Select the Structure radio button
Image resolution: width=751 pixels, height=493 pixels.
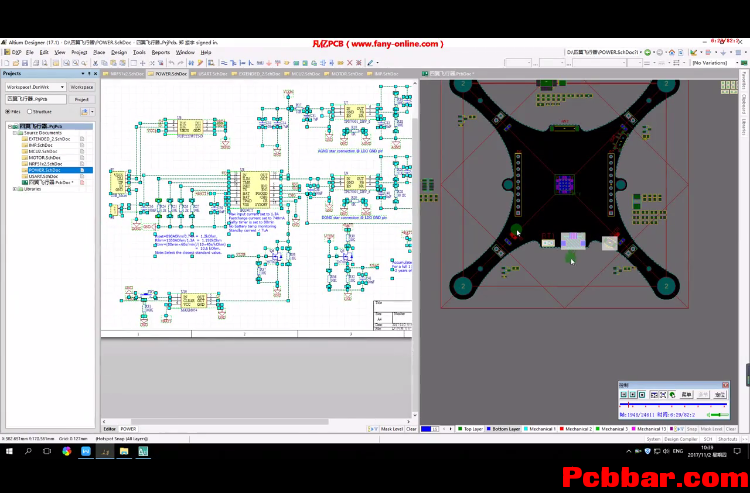click(x=30, y=112)
